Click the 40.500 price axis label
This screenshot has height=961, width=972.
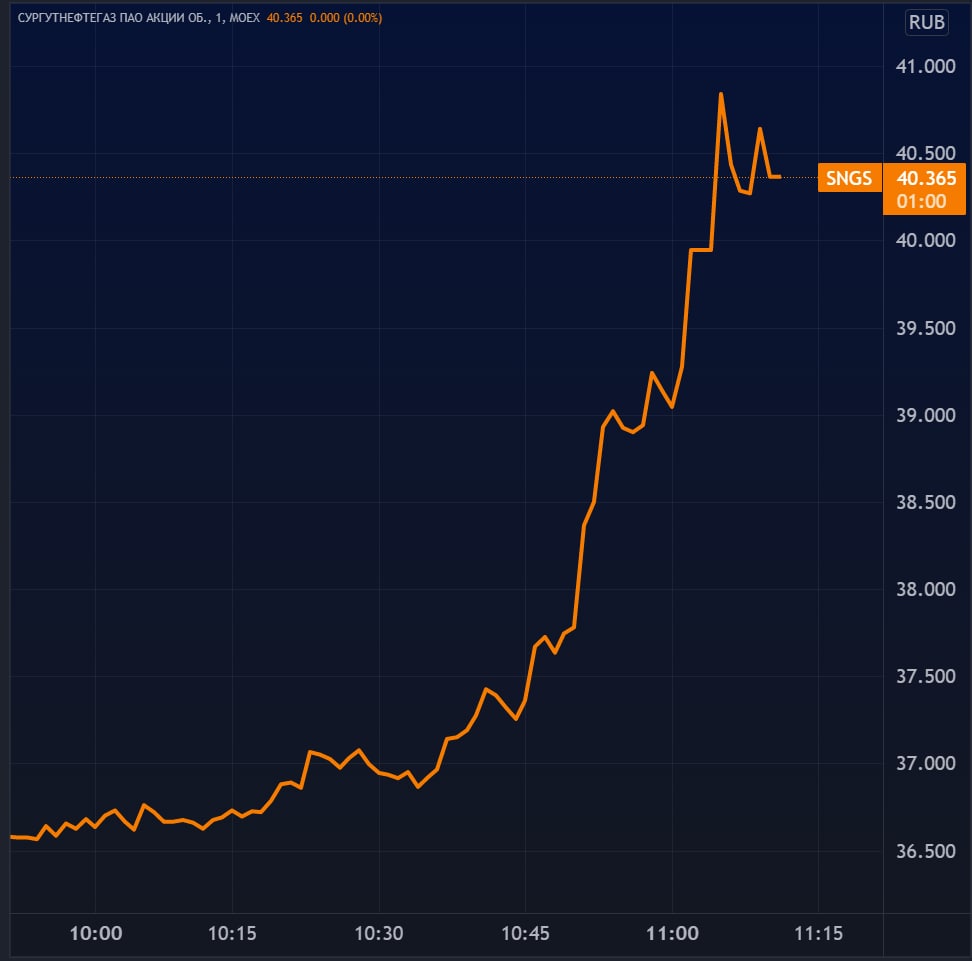tap(926, 153)
